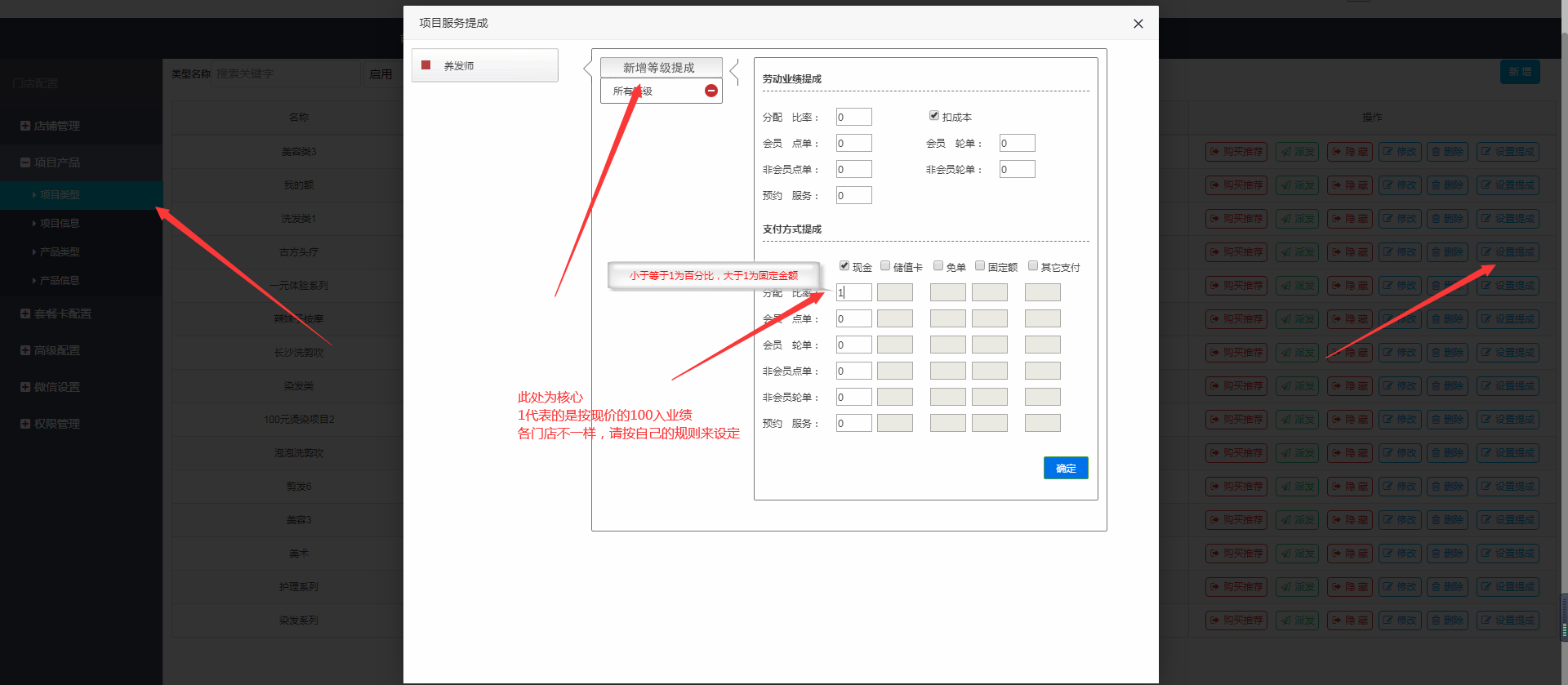Click the 新增 button on background page

1520,72
